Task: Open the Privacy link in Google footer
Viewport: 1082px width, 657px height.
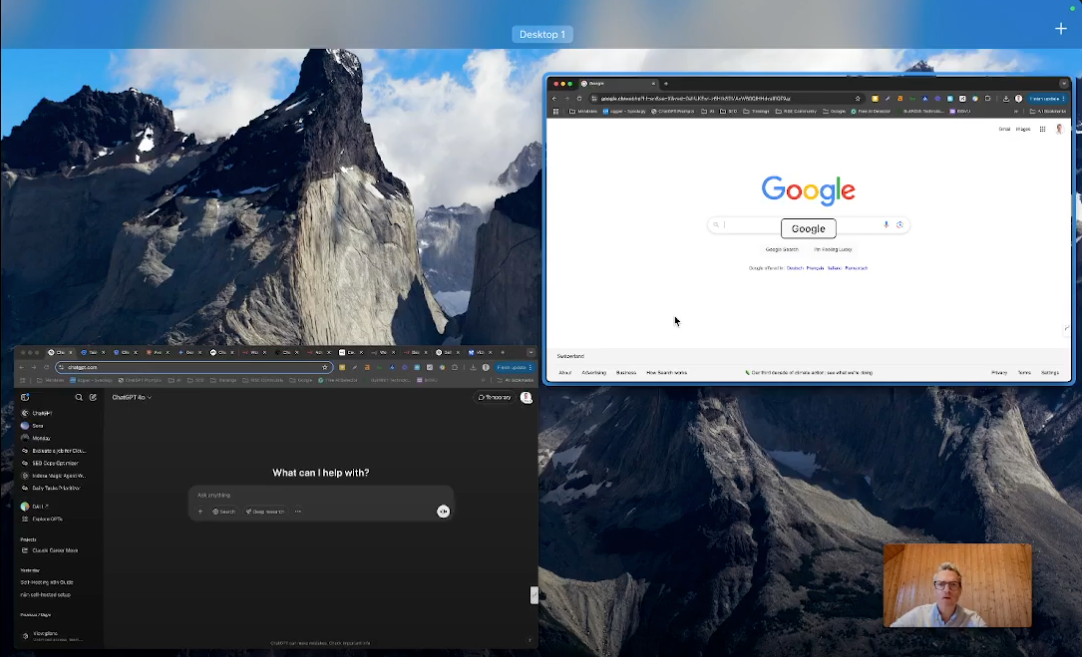Action: 999,373
